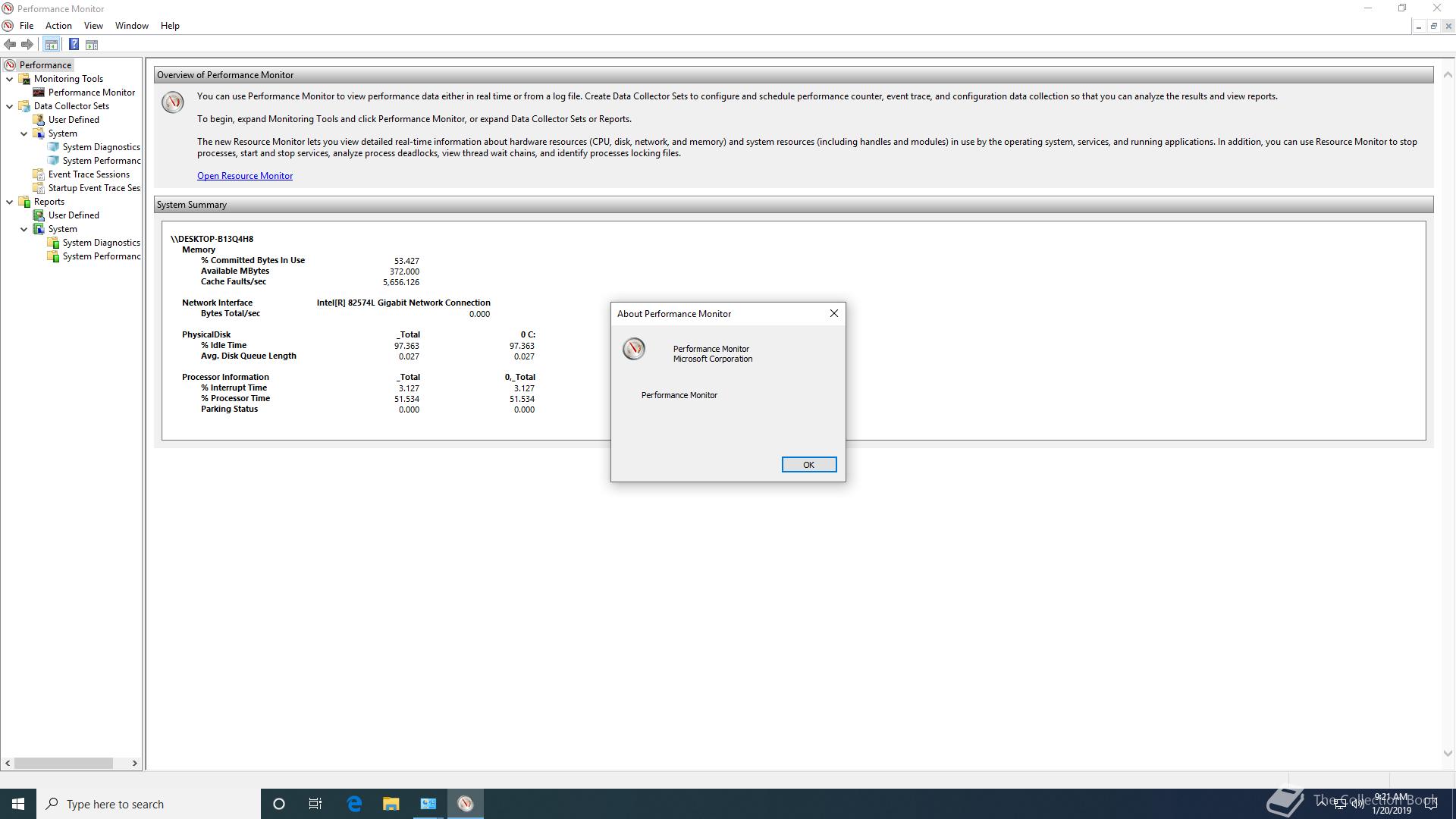This screenshot has width=1456, height=819.
Task: Click the Cache Faults/sec value 5,656.126
Action: [x=401, y=282]
